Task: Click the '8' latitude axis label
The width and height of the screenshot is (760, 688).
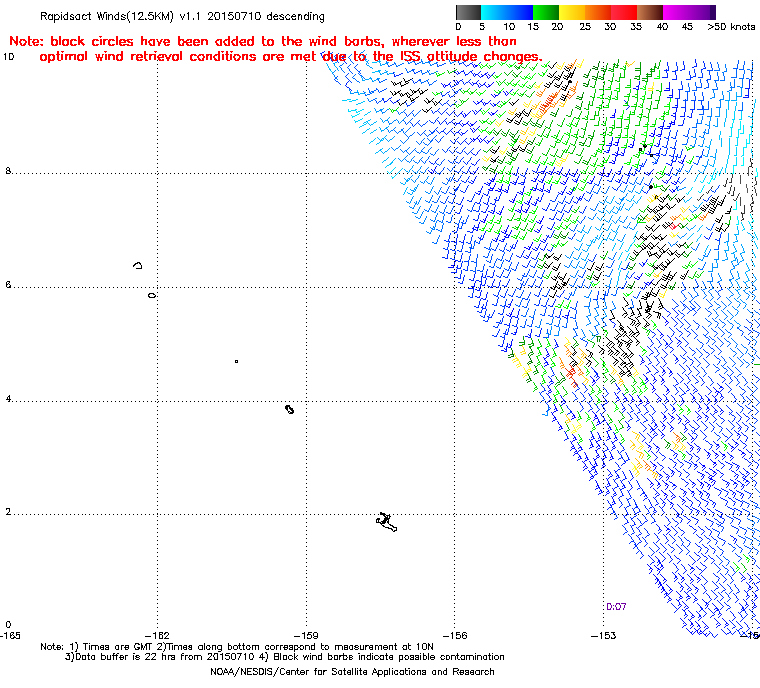Action: [8, 171]
